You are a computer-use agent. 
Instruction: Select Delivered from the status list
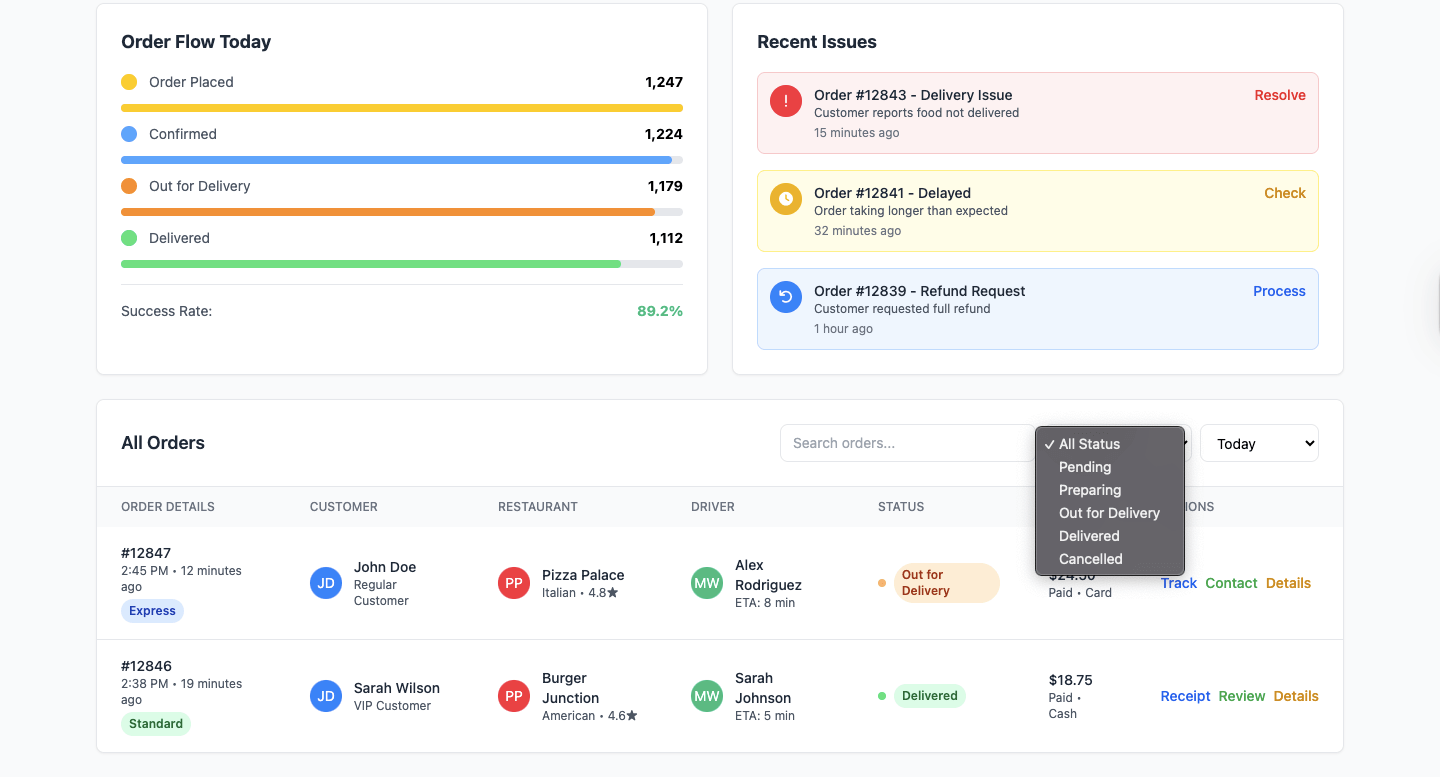(x=1089, y=536)
